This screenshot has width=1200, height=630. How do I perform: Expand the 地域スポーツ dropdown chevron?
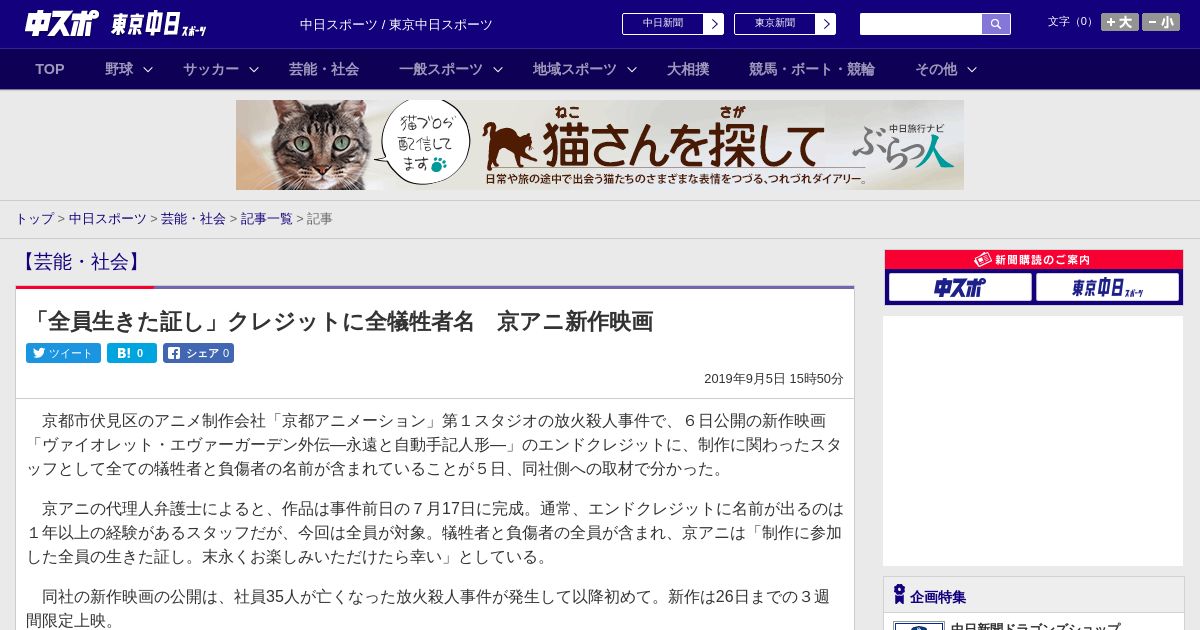point(632,69)
